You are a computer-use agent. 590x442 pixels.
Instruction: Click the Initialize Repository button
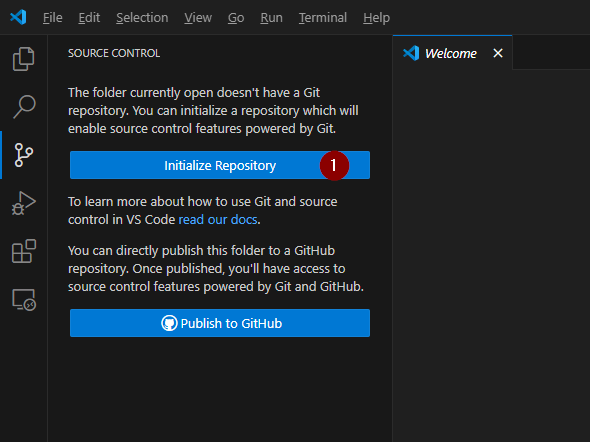coord(220,165)
